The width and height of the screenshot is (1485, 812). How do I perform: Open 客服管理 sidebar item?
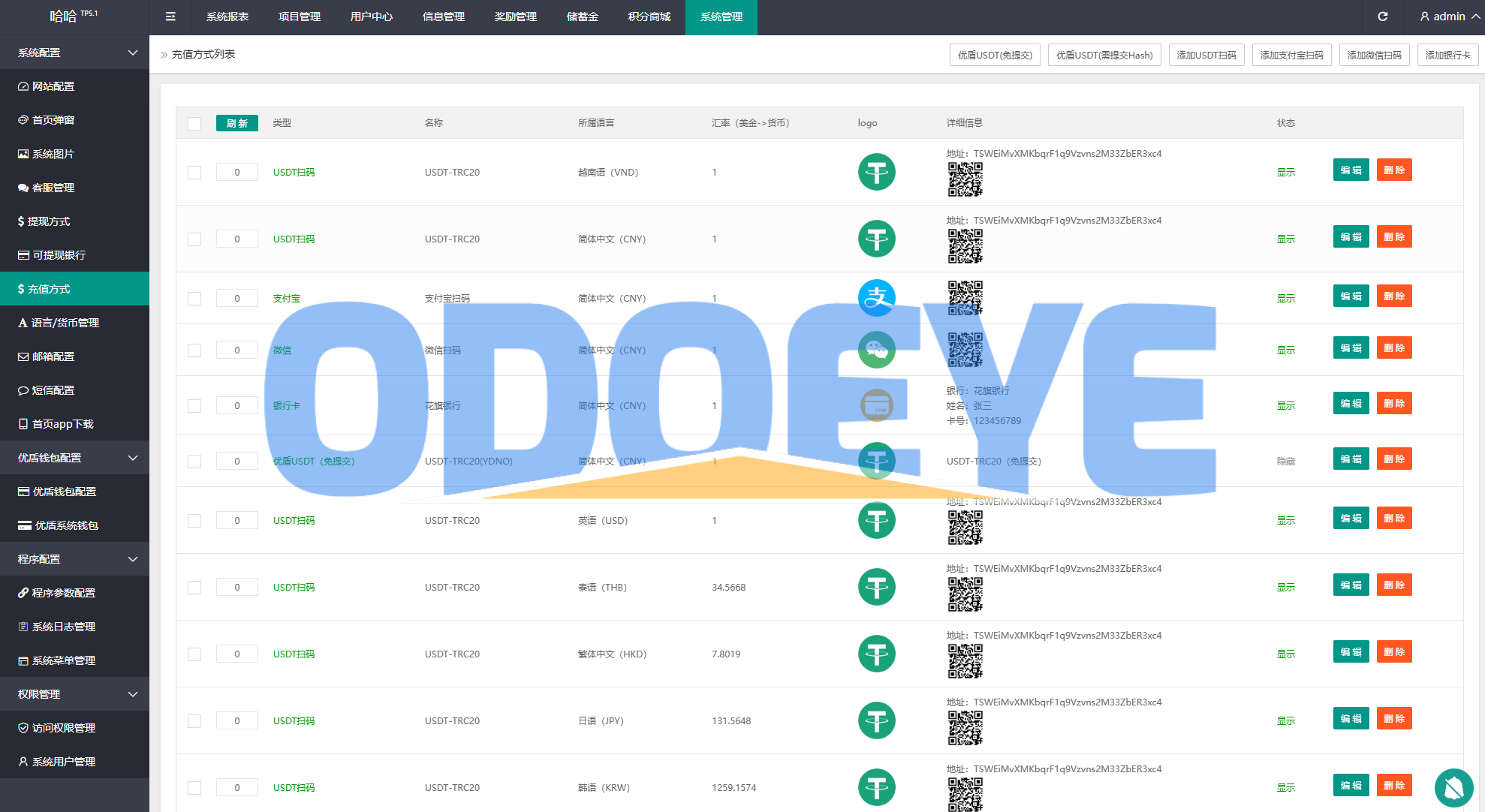(53, 188)
